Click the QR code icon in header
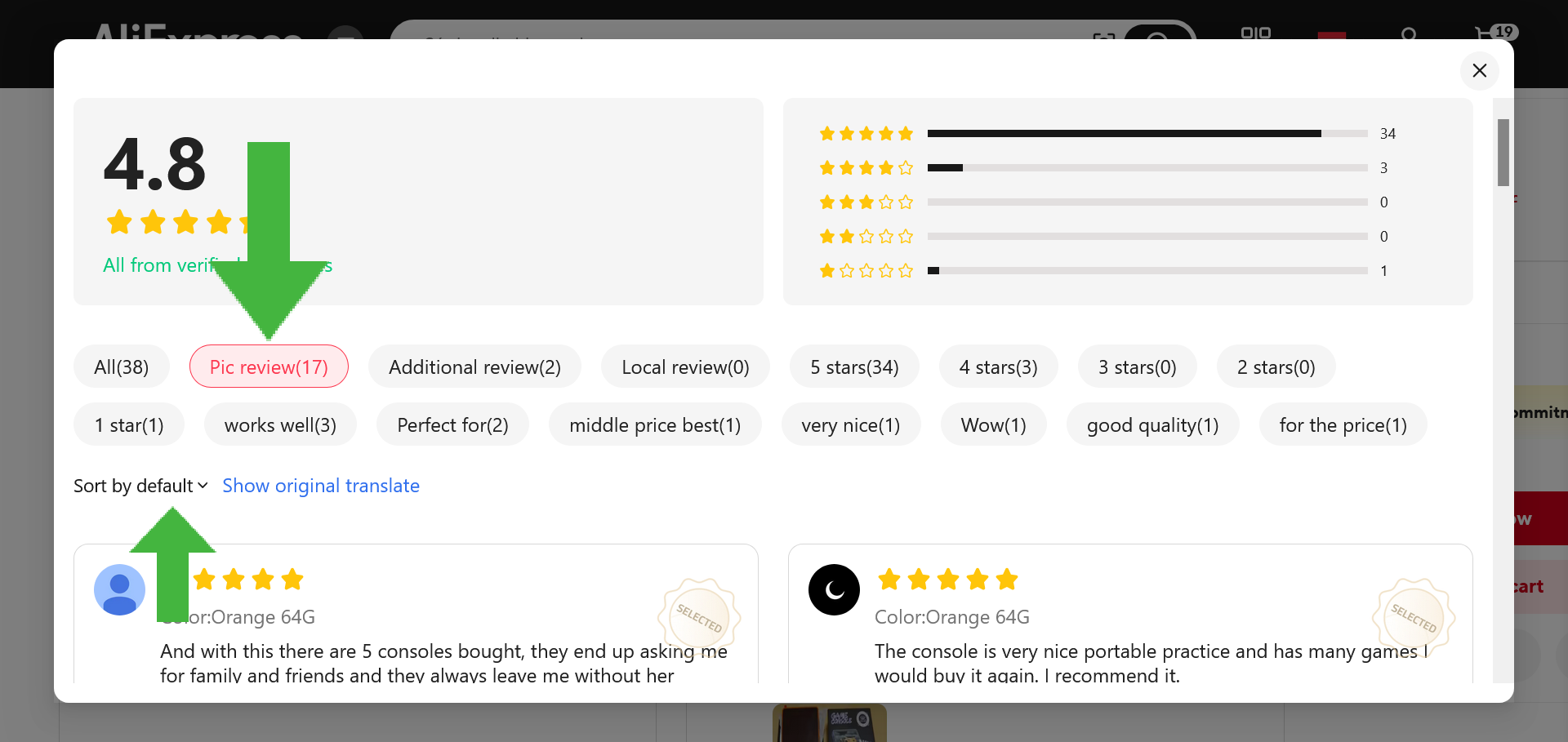This screenshot has height=742, width=1568. (1255, 33)
